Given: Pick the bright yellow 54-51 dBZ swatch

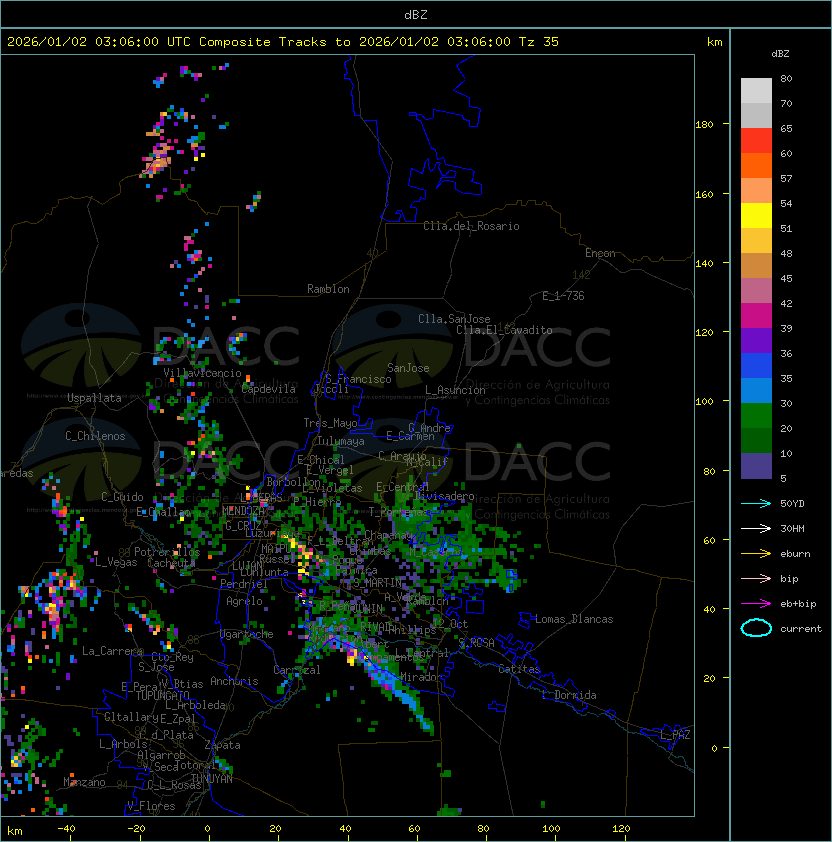Looking at the screenshot, I should pyautogui.click(x=756, y=216).
